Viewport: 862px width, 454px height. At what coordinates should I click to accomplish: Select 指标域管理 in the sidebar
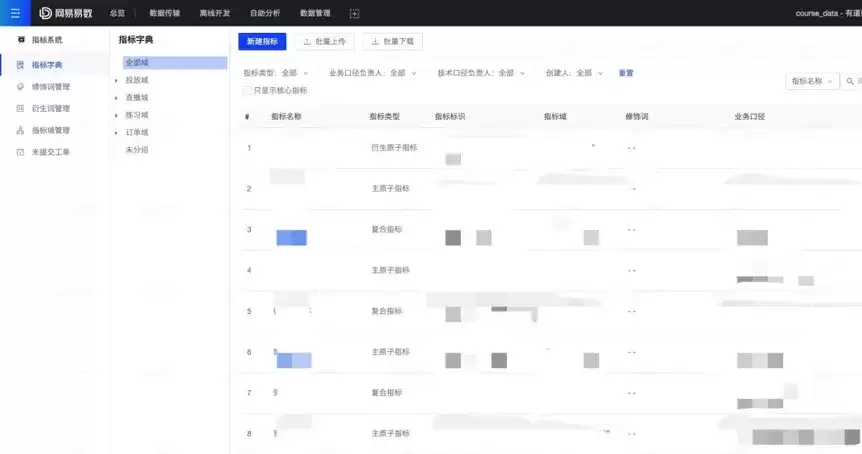[51, 130]
